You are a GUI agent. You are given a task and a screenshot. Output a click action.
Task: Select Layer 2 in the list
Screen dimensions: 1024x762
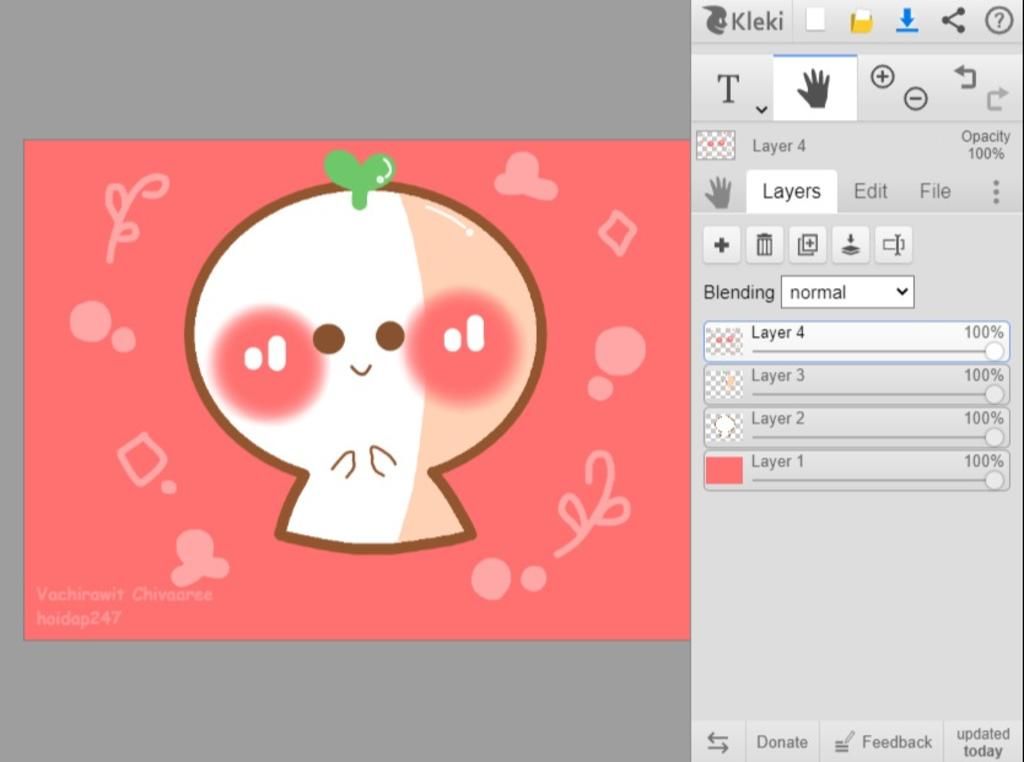tap(857, 428)
